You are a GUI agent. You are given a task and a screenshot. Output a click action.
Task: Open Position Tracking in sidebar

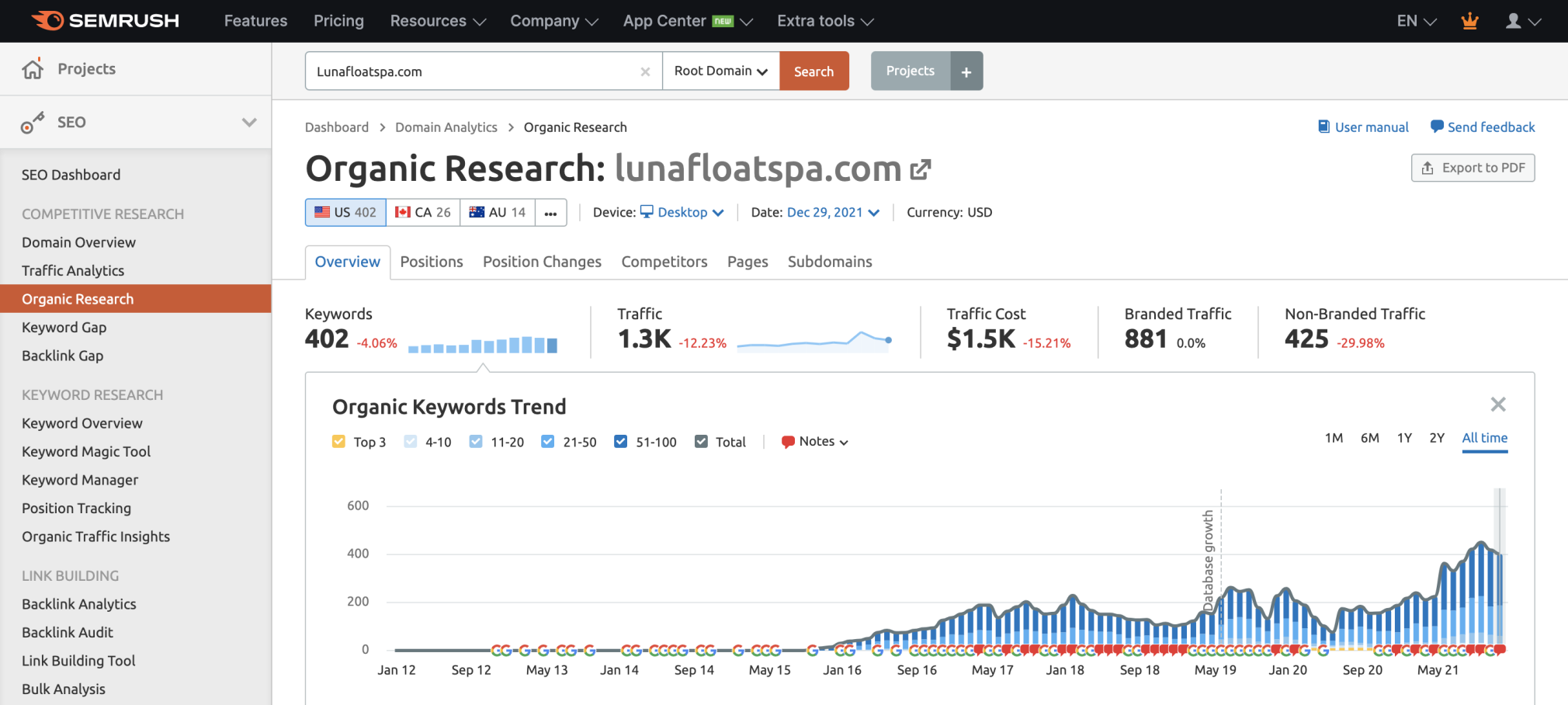click(x=76, y=509)
